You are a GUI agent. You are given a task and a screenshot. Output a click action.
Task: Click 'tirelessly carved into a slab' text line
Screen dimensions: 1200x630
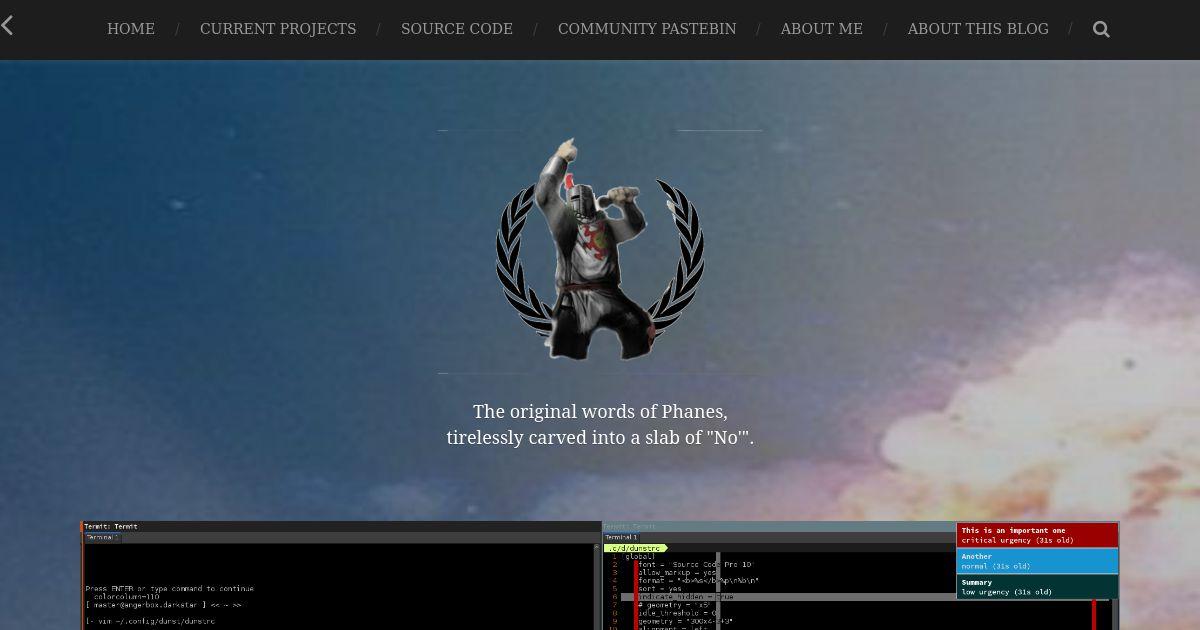click(600, 438)
